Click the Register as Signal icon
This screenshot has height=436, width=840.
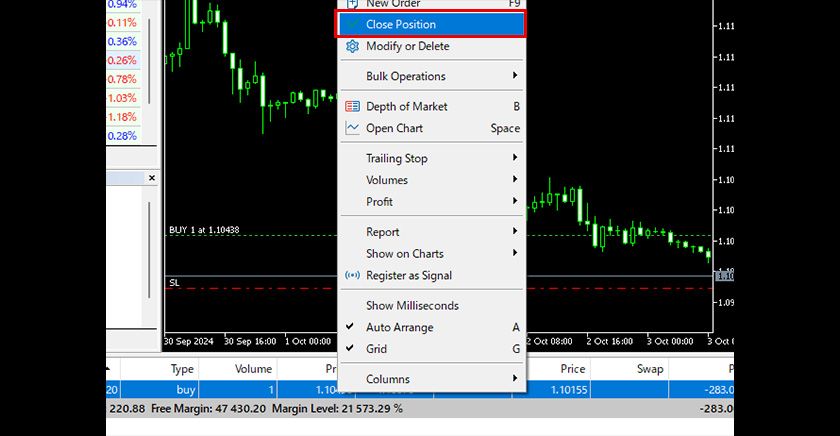[x=352, y=276]
